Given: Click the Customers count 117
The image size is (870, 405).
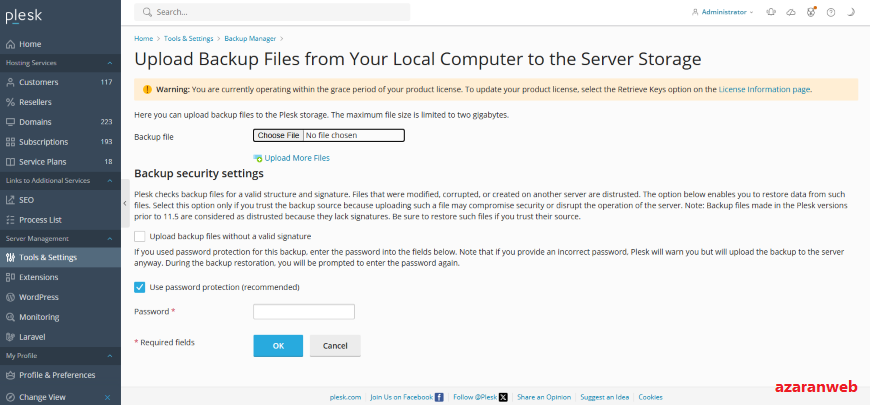Looking at the screenshot, I should (107, 82).
